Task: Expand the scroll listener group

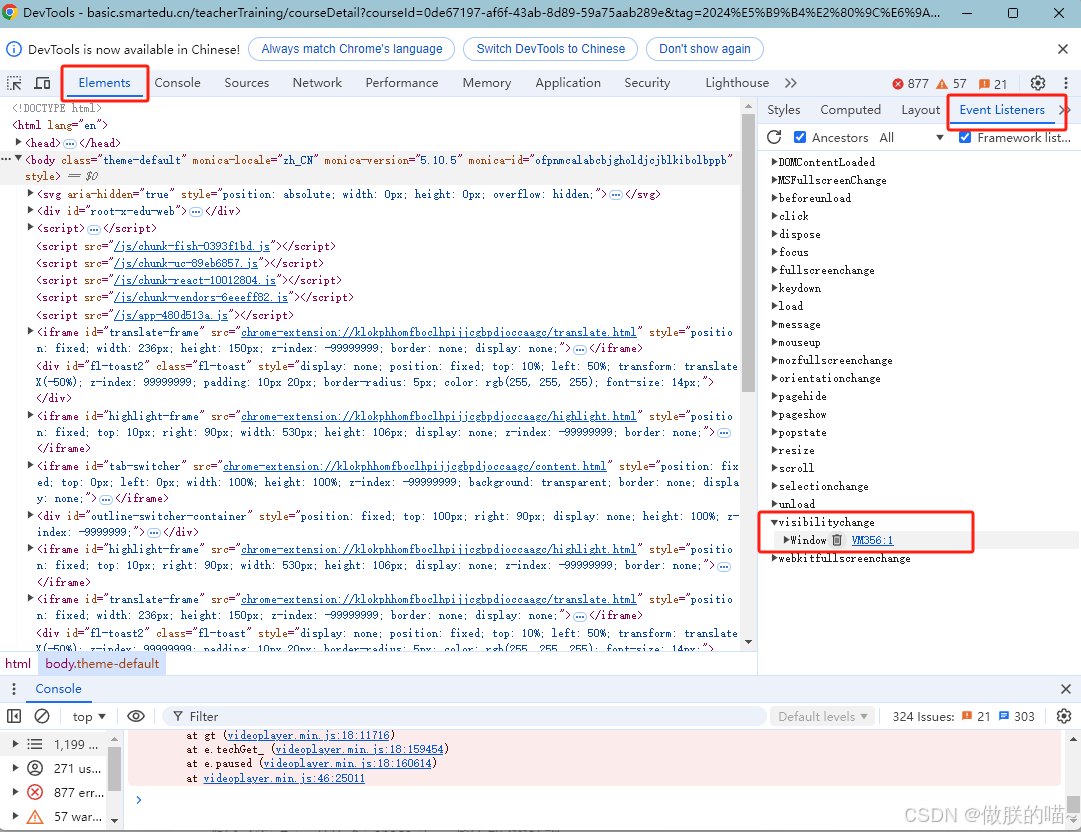Action: [774, 468]
